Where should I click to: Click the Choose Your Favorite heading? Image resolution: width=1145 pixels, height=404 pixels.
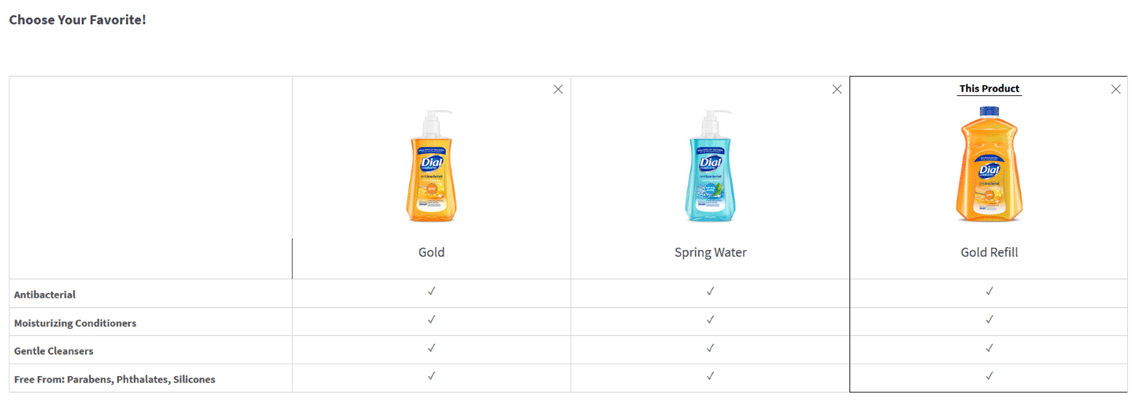click(x=77, y=19)
